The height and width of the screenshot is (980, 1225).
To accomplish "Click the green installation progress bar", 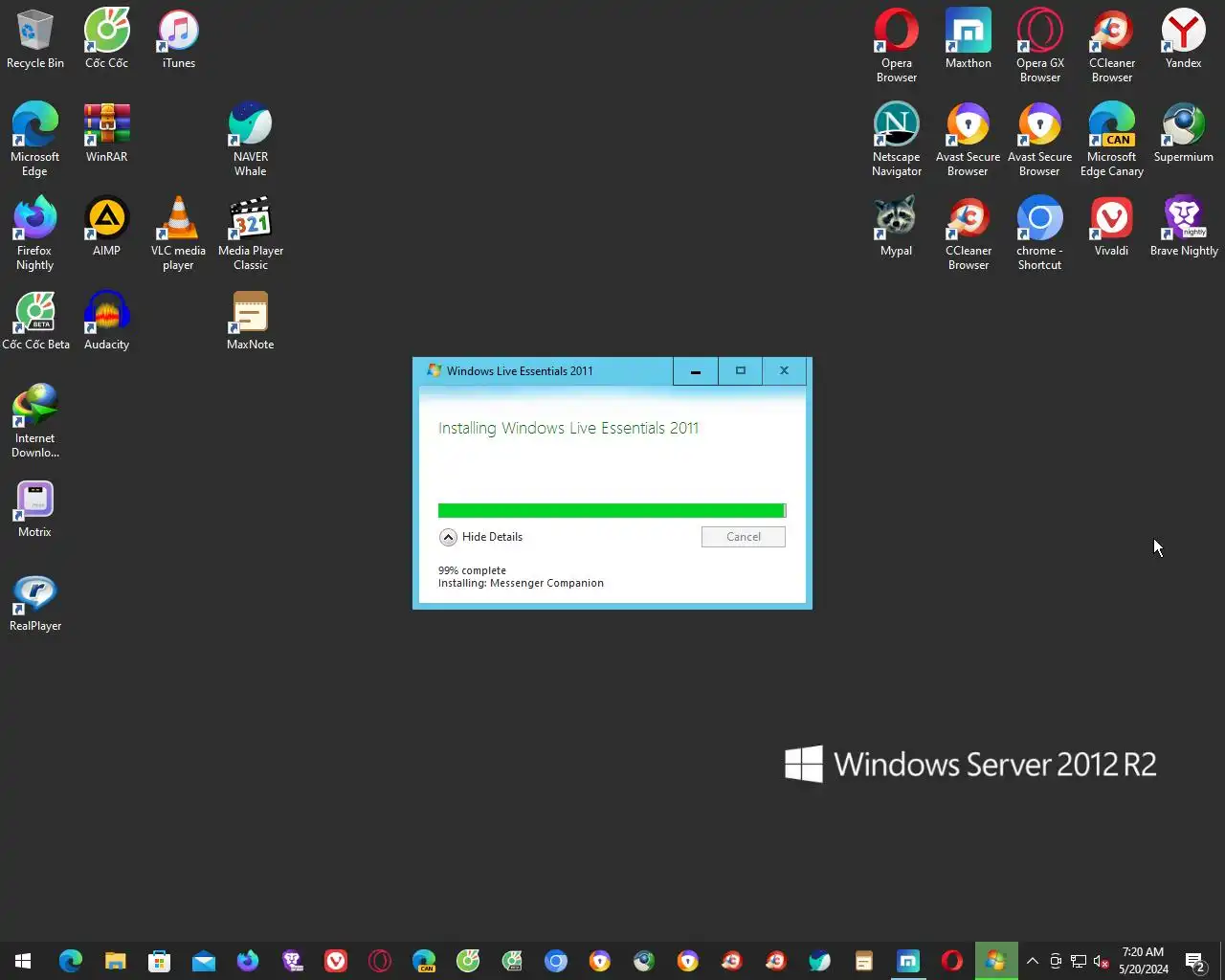I will tap(612, 510).
